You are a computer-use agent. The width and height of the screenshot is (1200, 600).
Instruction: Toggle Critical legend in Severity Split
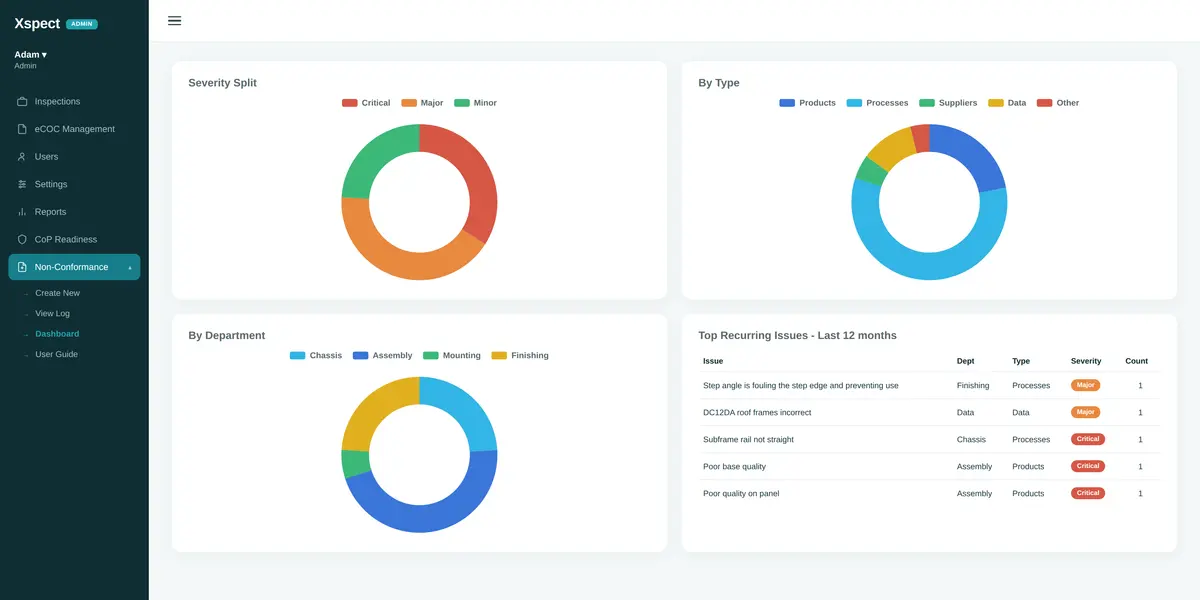pyautogui.click(x=366, y=103)
